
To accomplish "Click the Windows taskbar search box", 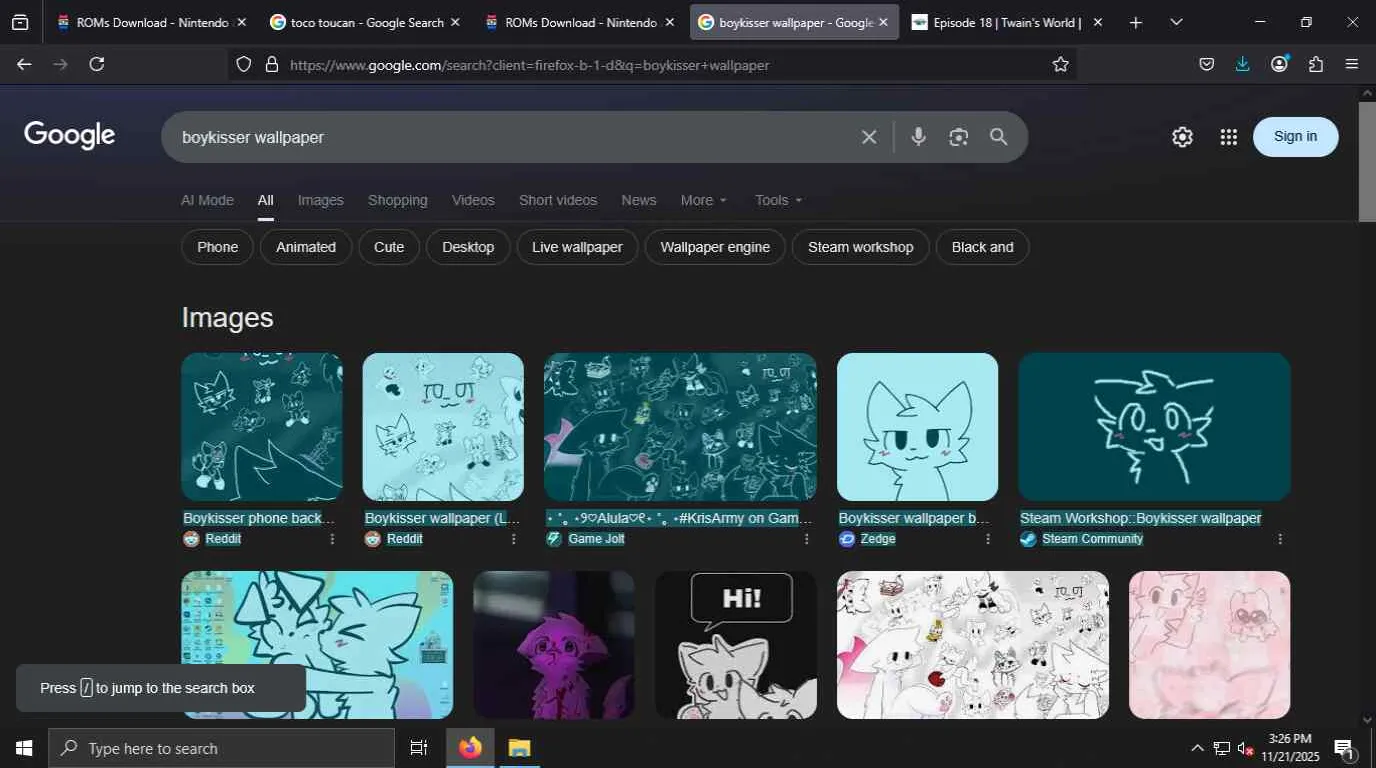I will pyautogui.click(x=222, y=748).
